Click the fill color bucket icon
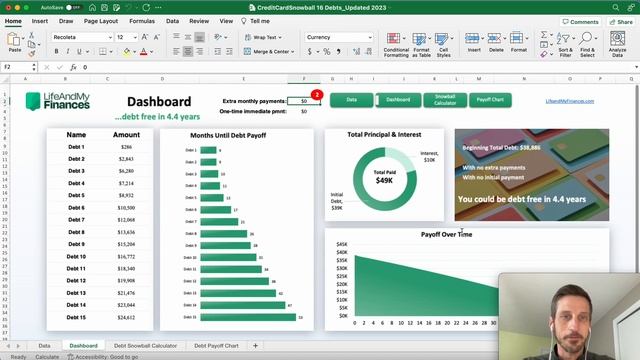 coord(127,52)
